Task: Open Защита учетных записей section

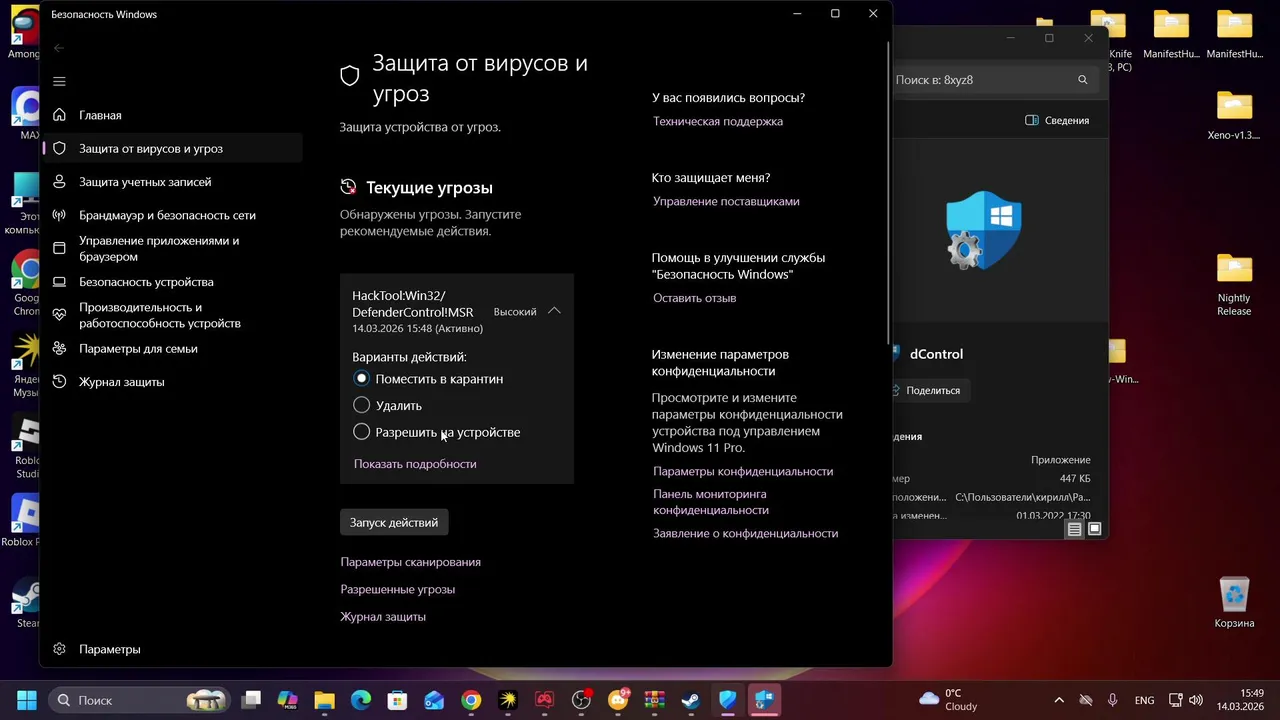Action: [172, 182]
